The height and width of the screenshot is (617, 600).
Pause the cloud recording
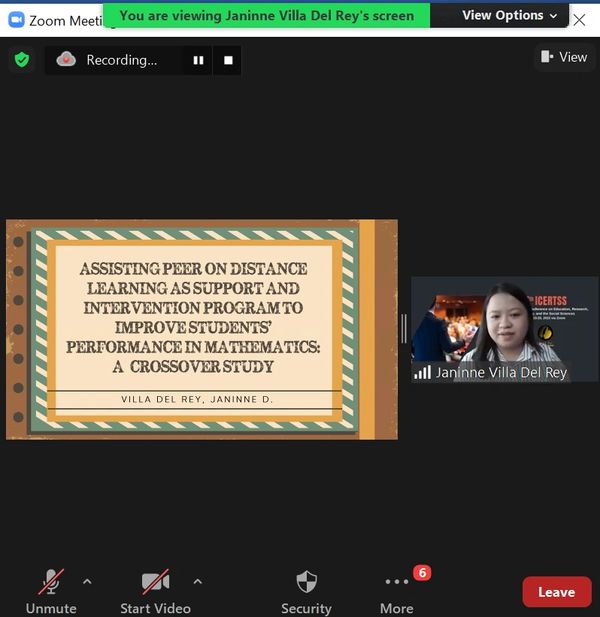[x=198, y=60]
